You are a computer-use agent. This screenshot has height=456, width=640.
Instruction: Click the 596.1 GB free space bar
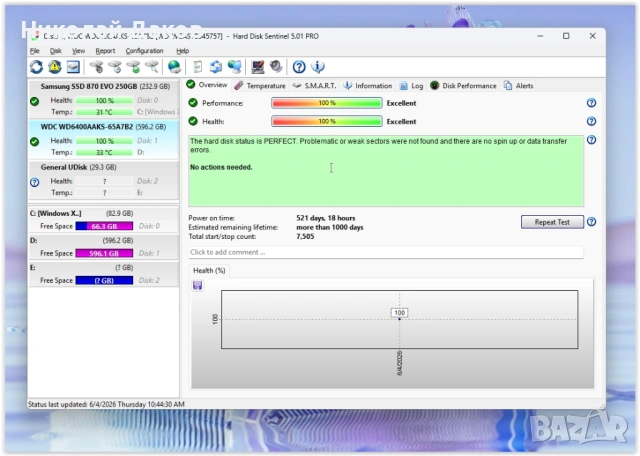click(104, 254)
